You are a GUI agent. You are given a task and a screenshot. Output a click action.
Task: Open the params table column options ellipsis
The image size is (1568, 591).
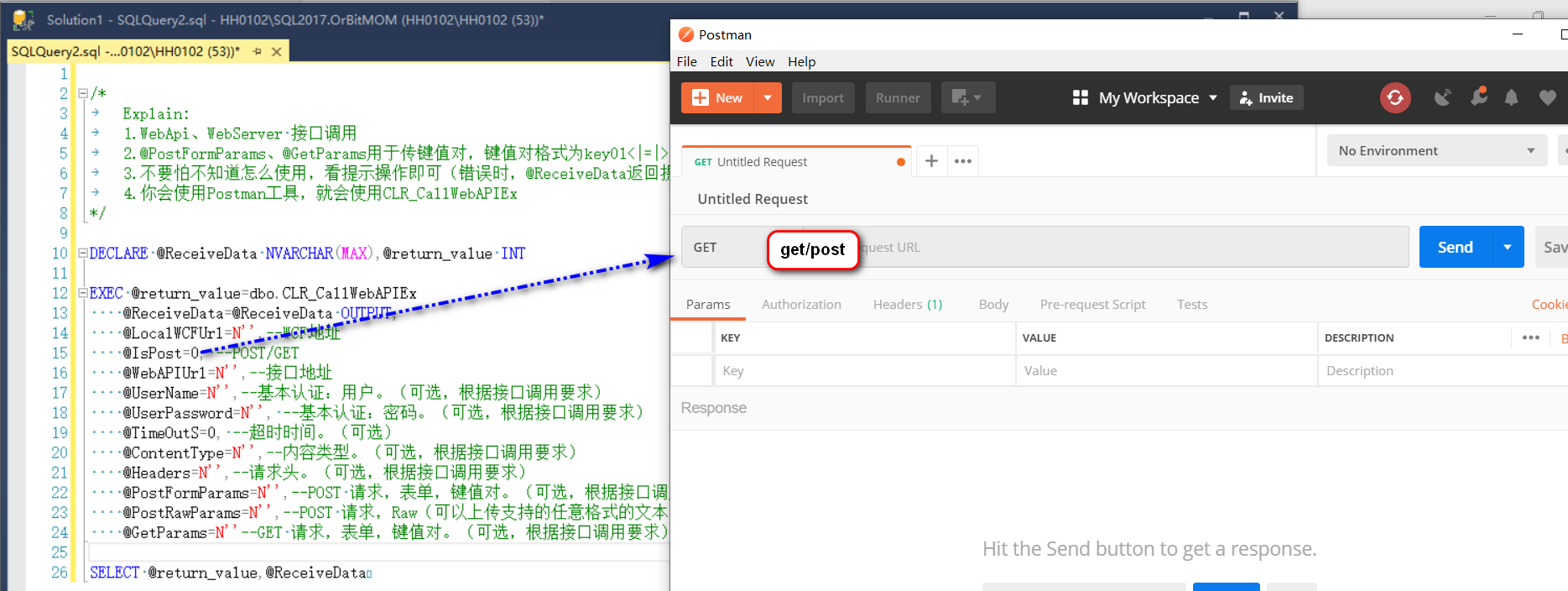coord(1531,337)
